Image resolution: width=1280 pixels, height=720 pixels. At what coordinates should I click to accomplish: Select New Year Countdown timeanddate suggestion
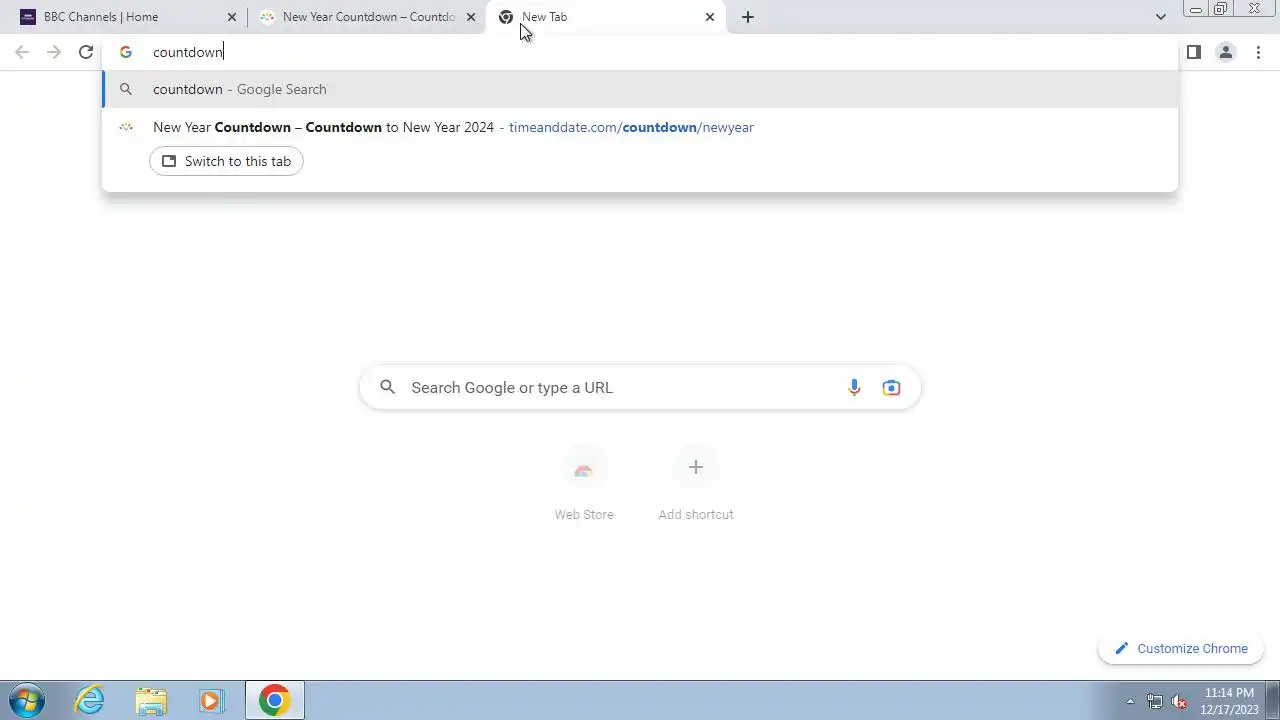(x=640, y=127)
